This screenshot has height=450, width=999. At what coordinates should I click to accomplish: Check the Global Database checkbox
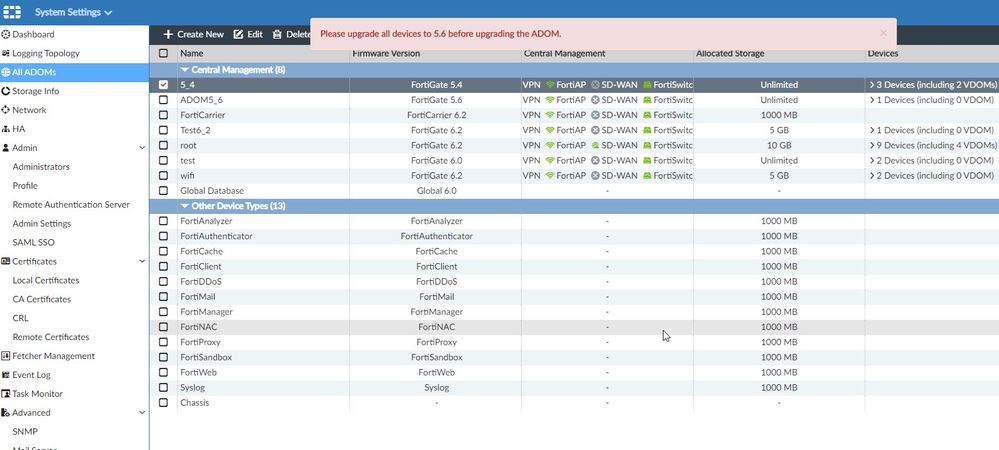[164, 191]
